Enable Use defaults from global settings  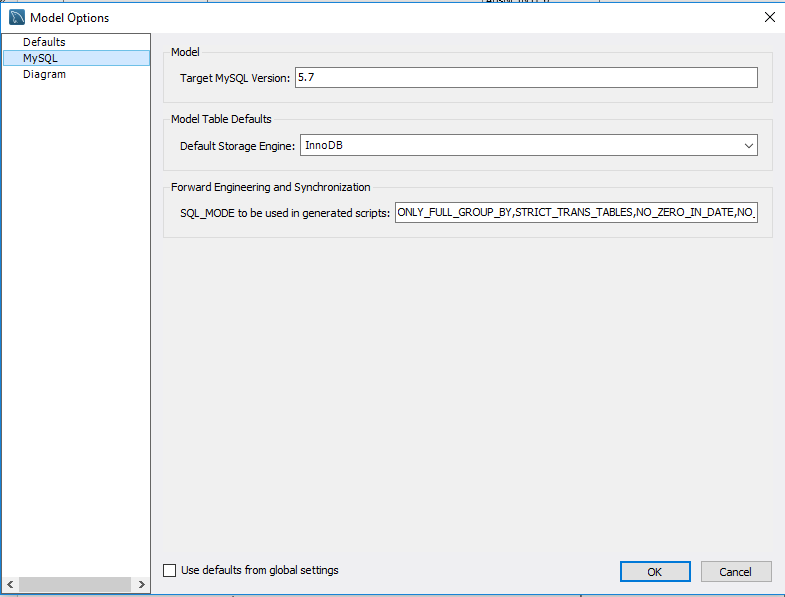170,570
